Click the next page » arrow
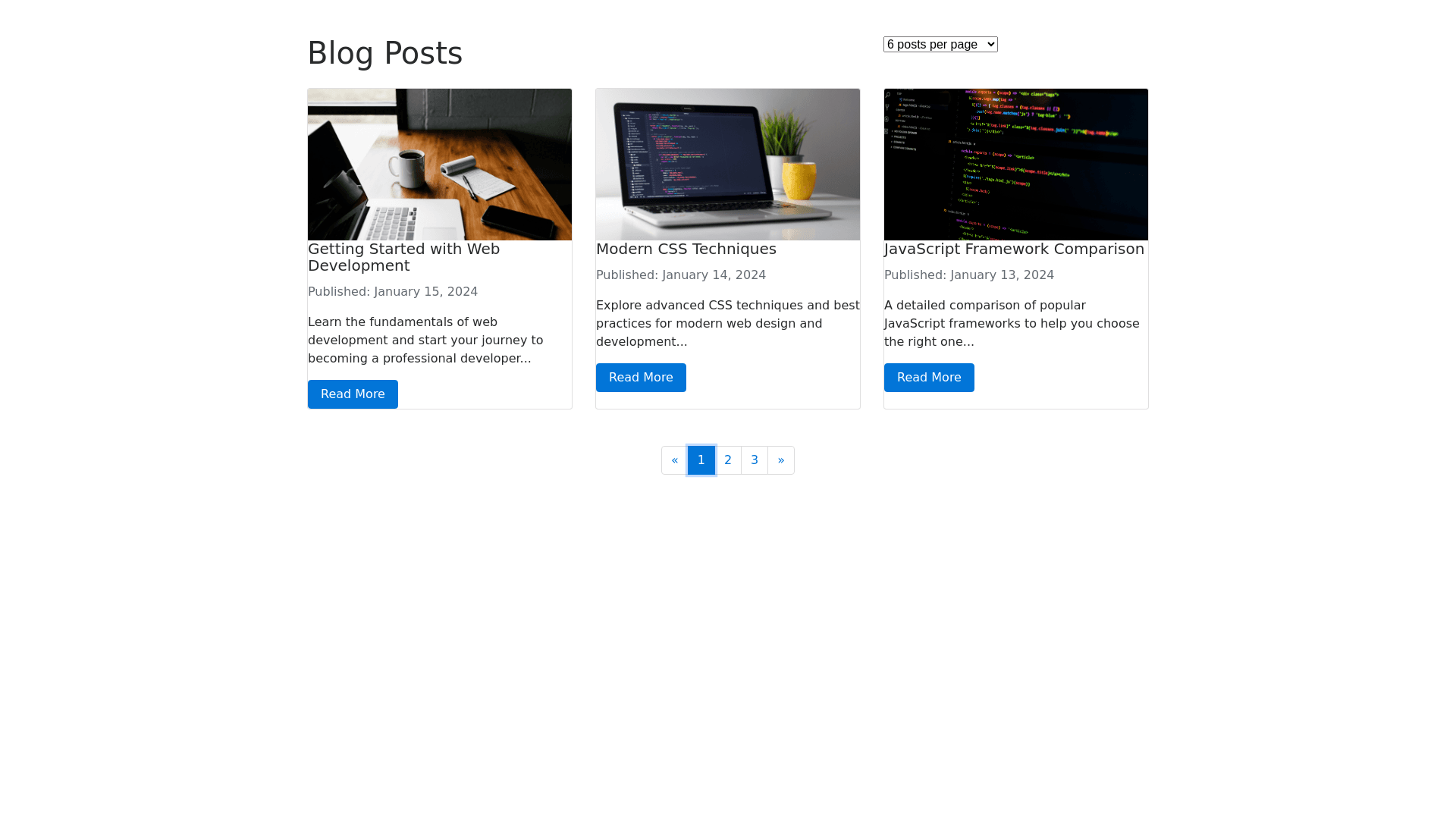Image resolution: width=1456 pixels, height=819 pixels. click(781, 460)
